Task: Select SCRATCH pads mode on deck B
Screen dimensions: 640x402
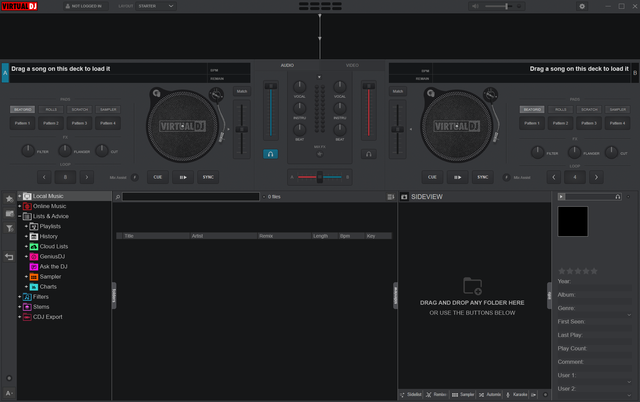Action: [x=589, y=109]
